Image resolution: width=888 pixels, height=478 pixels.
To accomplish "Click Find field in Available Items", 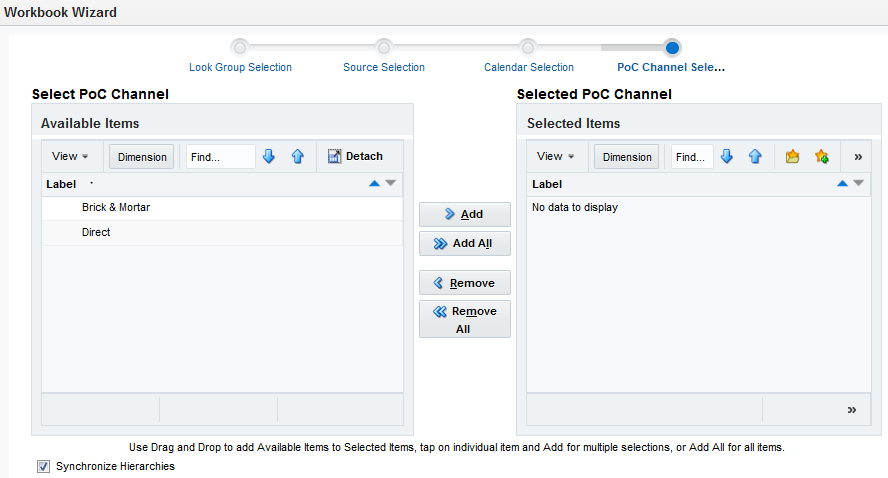I will click(x=220, y=157).
